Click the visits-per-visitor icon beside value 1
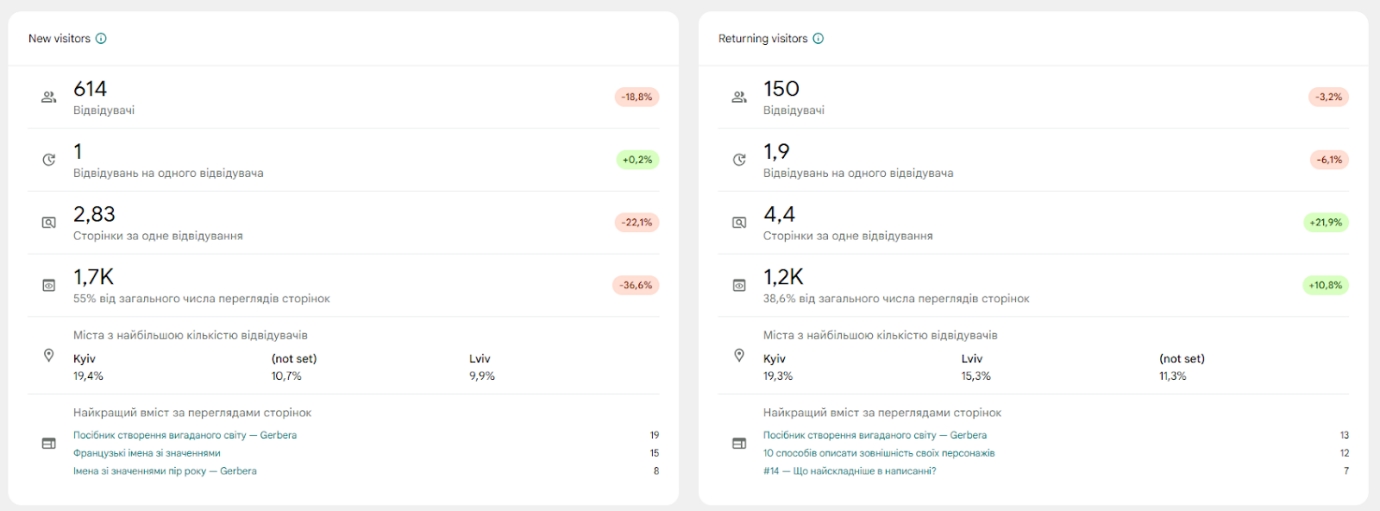This screenshot has height=511, width=1380. [48, 160]
